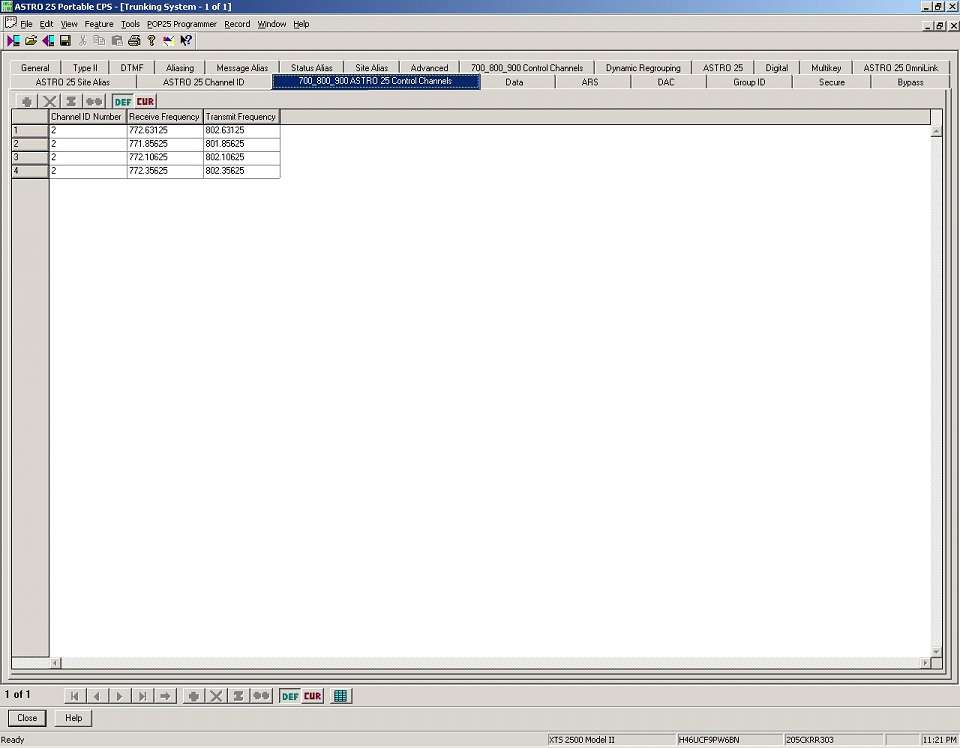Screen dimensions: 960x748
Task: Click the Read Device toolbar icon
Action: [13, 41]
